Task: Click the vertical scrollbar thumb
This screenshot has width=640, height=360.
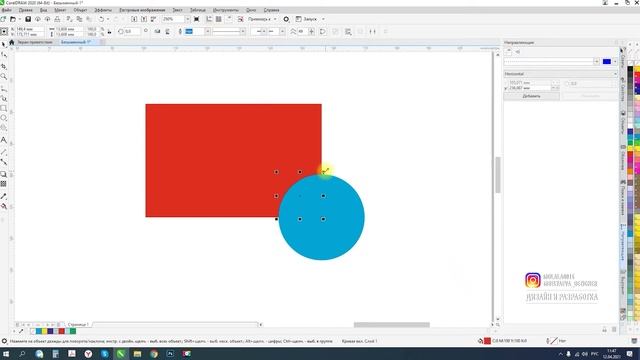Action: coord(498,175)
